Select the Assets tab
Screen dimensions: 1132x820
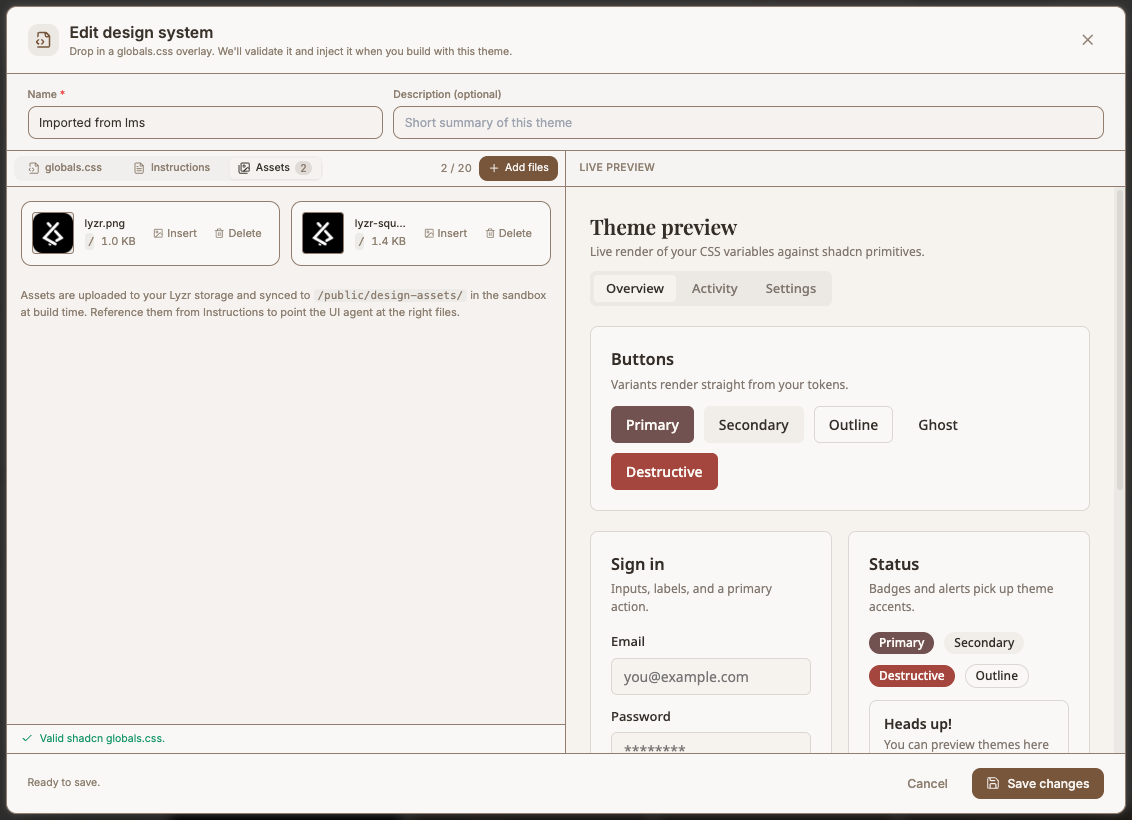pos(275,167)
